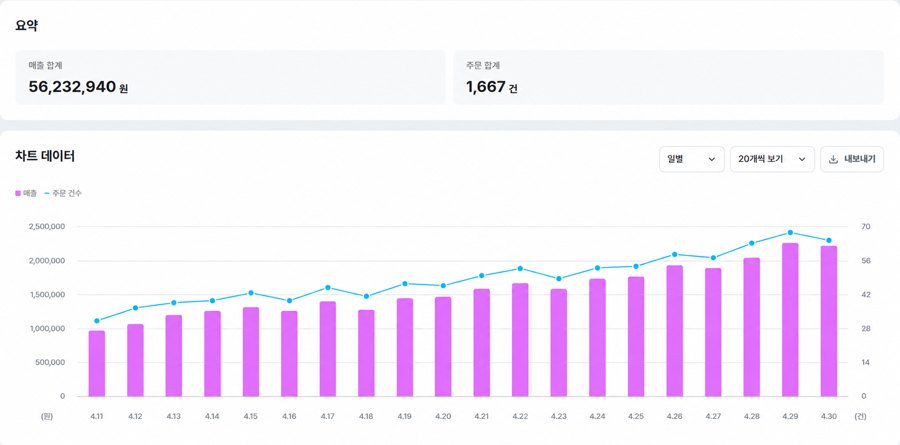Click the 차트 데이터 heading
This screenshot has width=900, height=445.
click(x=45, y=156)
